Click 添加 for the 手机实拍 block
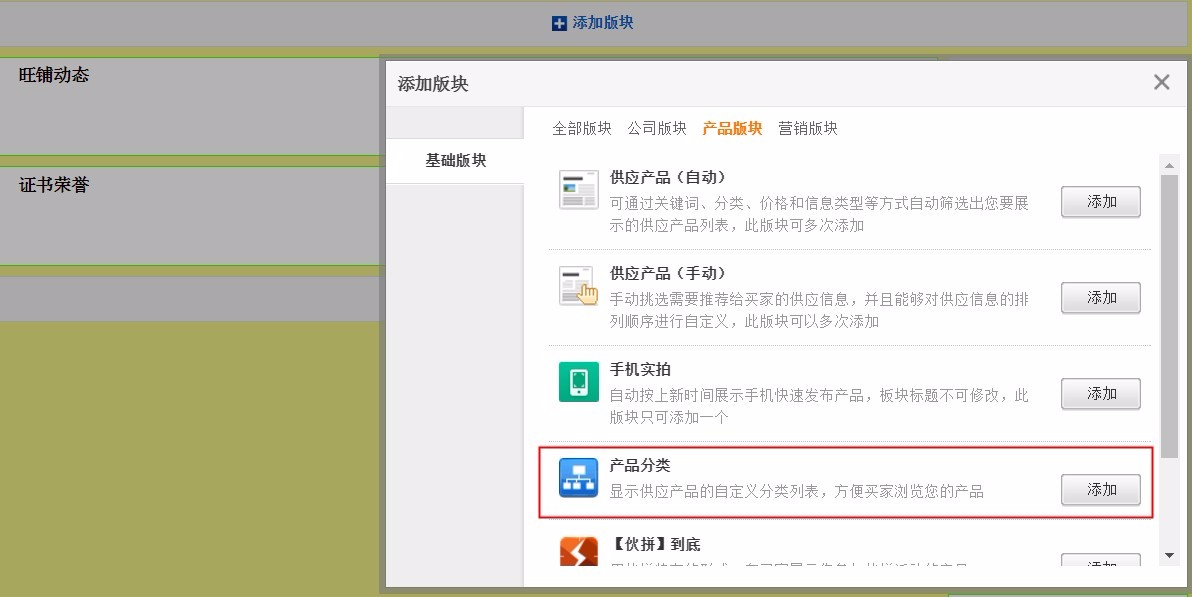The image size is (1192, 597). point(1100,394)
